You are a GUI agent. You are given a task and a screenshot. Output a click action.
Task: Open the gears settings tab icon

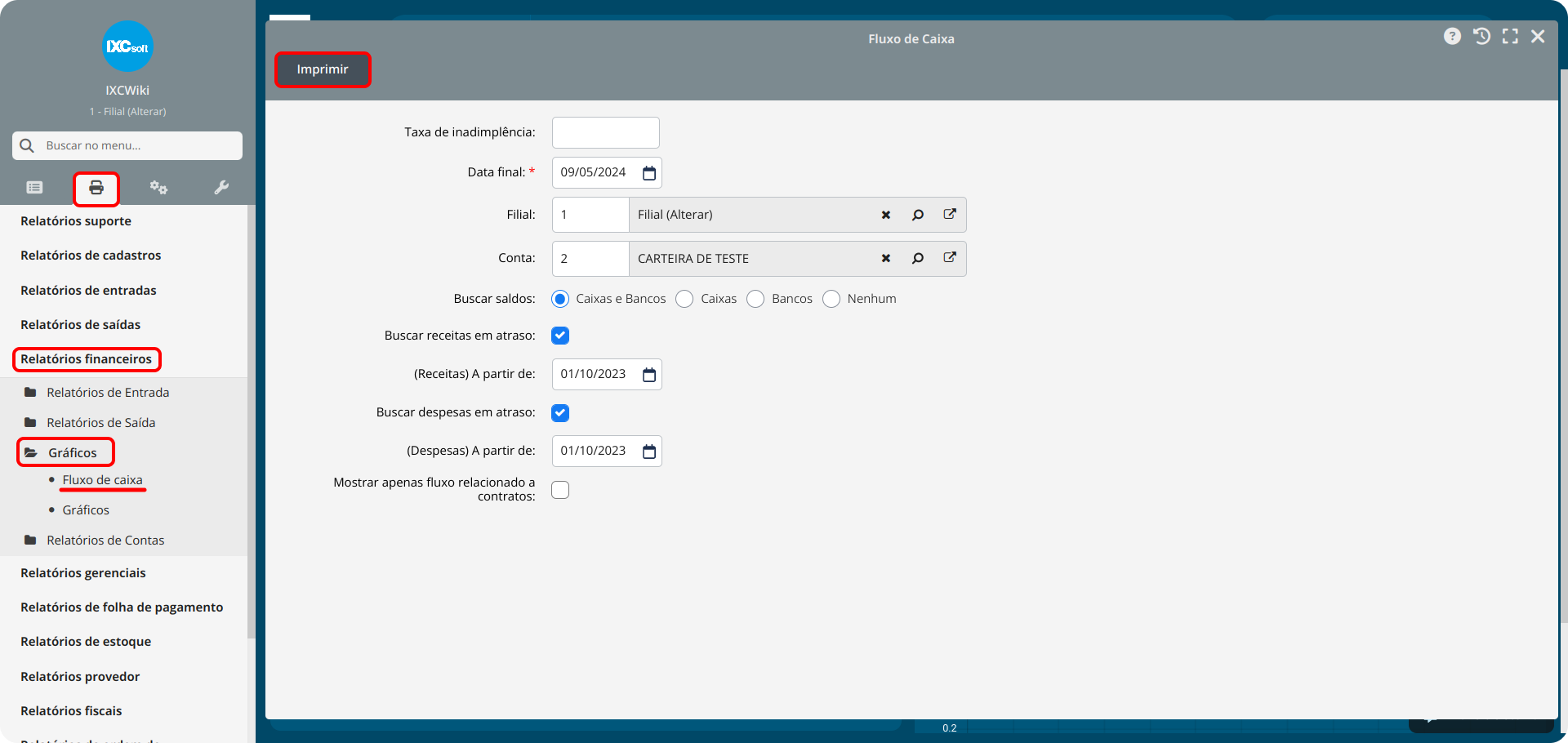158,188
